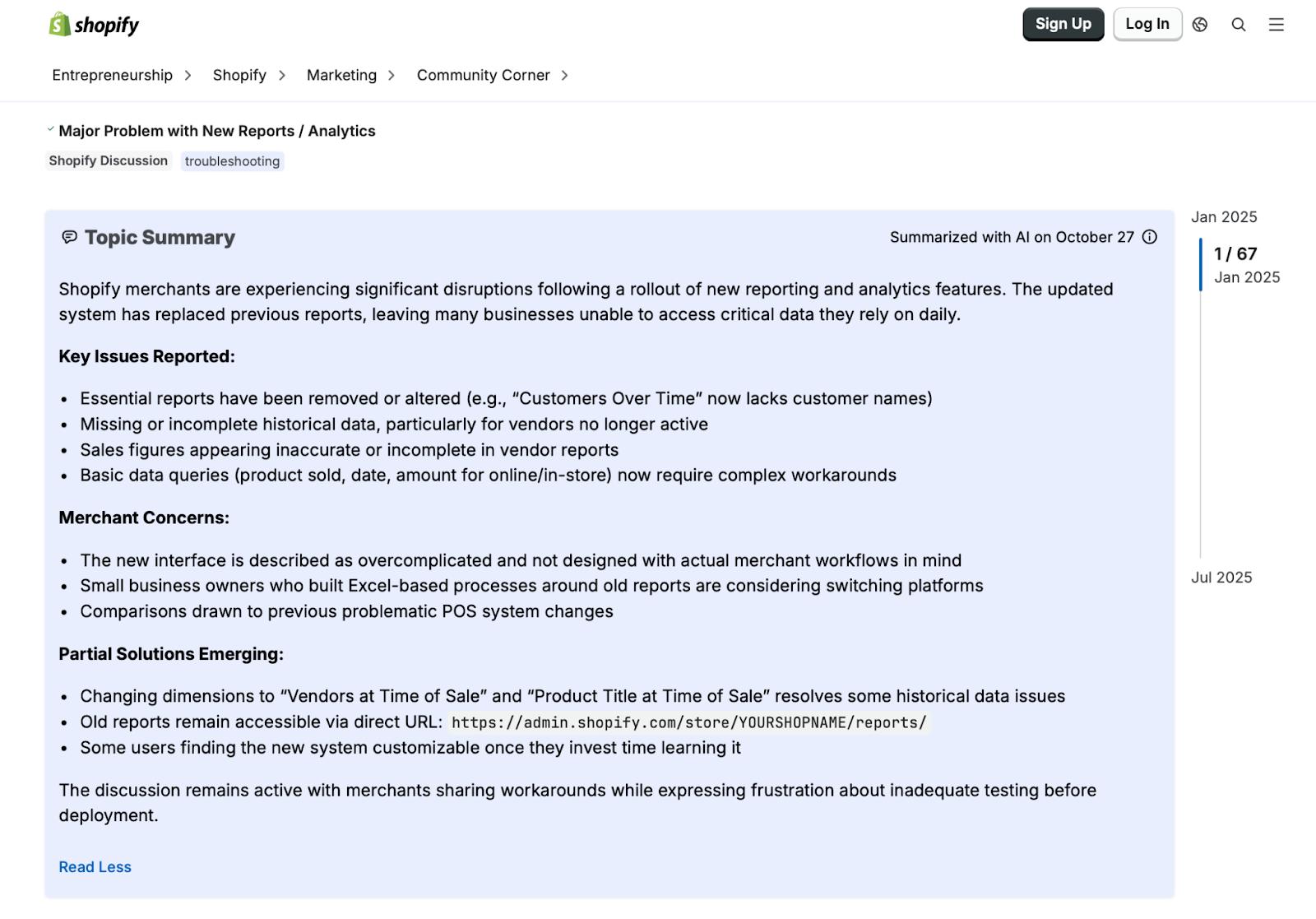Select Entrepreneurship in the breadcrumb trail

pos(112,75)
